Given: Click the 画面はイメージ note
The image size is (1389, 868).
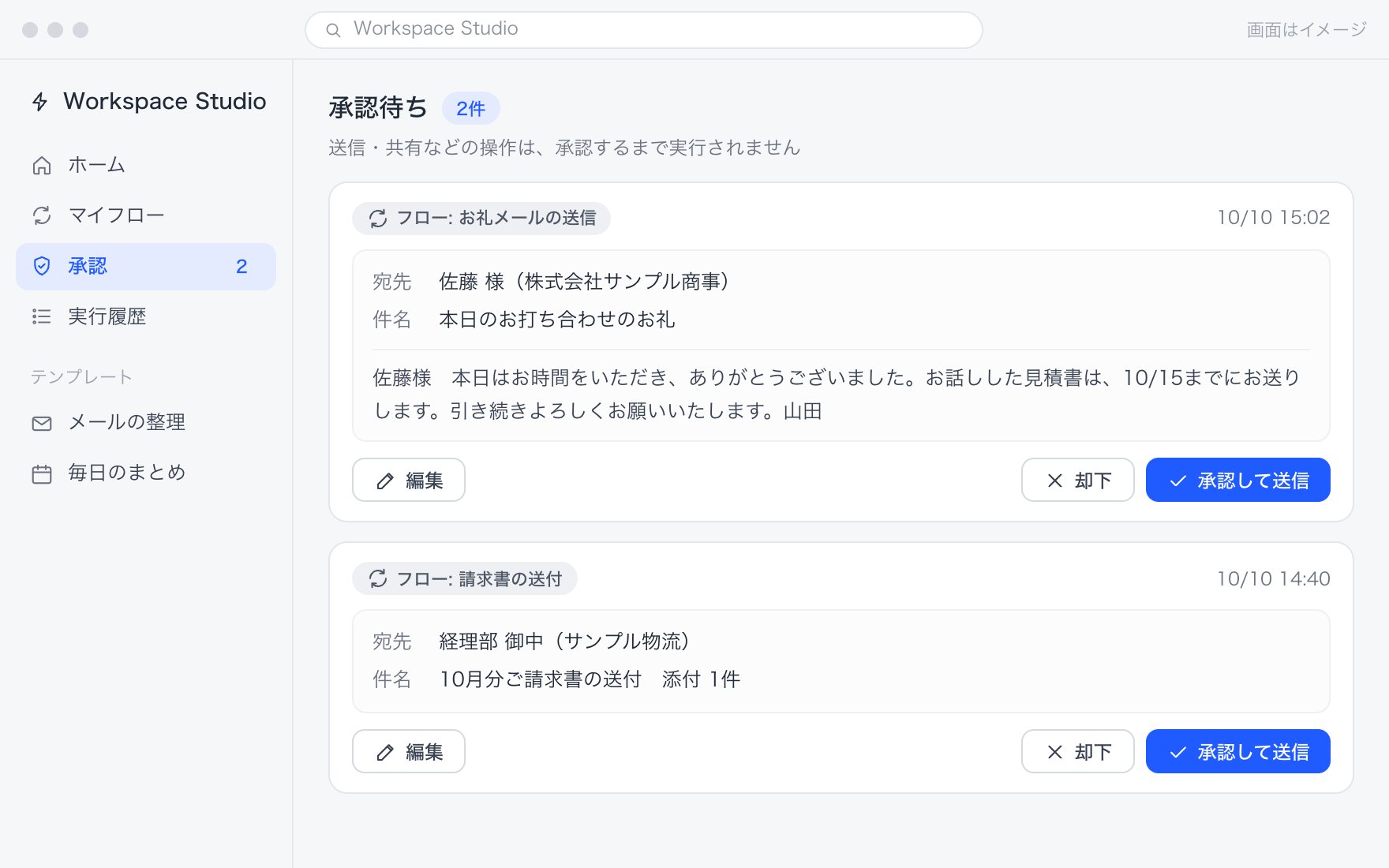Looking at the screenshot, I should [x=1306, y=30].
